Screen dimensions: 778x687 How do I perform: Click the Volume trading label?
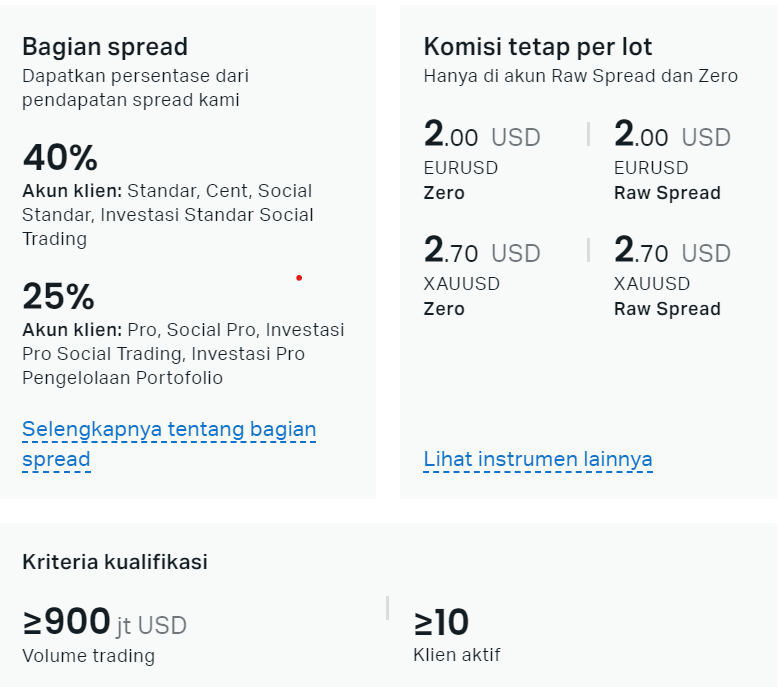(88, 656)
